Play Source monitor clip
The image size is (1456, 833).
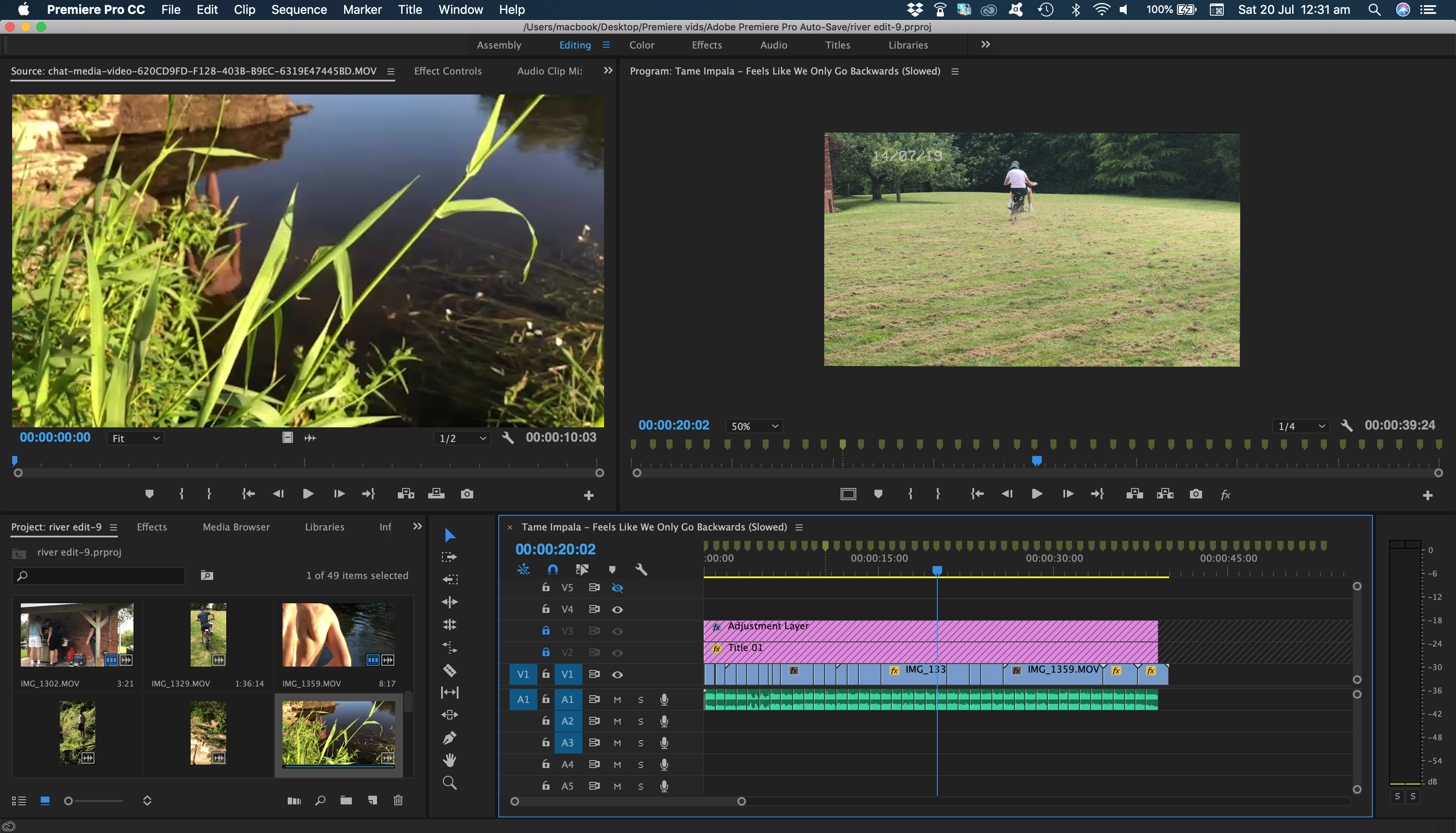point(308,494)
